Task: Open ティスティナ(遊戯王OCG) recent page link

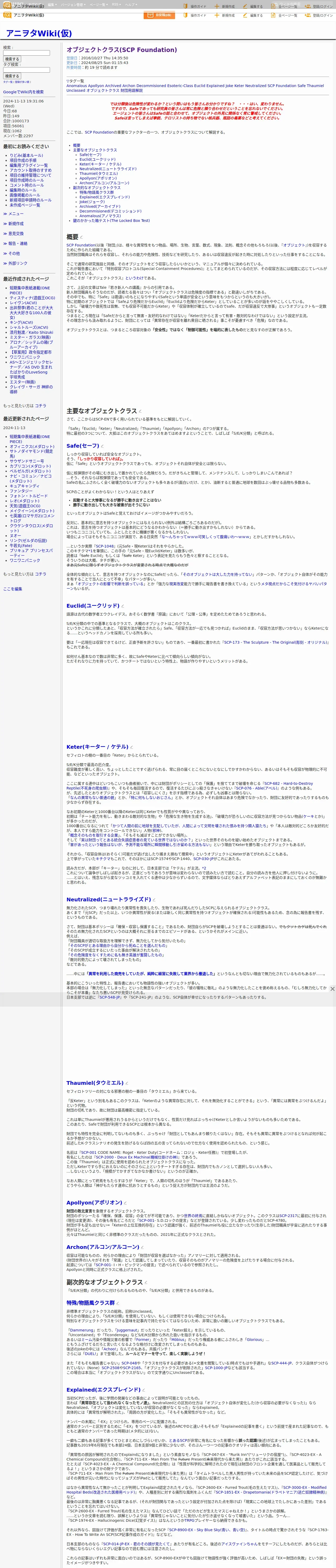Action: click(x=32, y=298)
